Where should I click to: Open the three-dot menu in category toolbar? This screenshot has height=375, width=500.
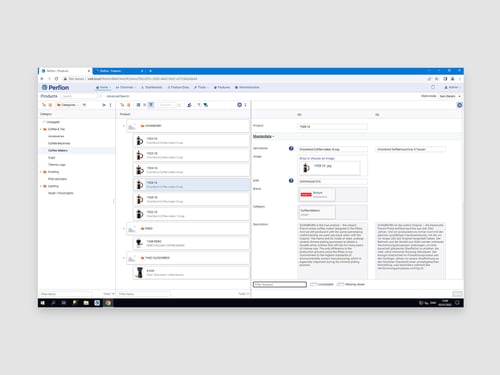[x=111, y=105]
